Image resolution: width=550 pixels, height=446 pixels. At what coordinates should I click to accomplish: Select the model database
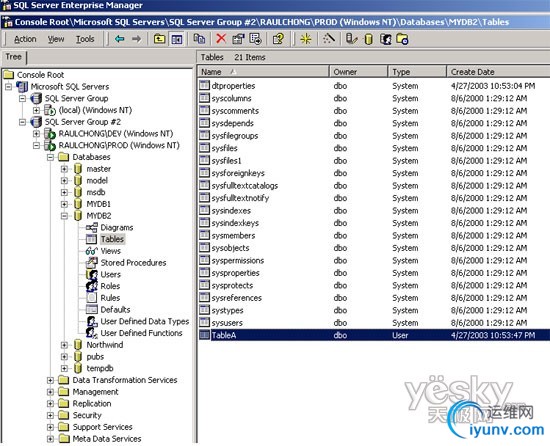click(97, 181)
